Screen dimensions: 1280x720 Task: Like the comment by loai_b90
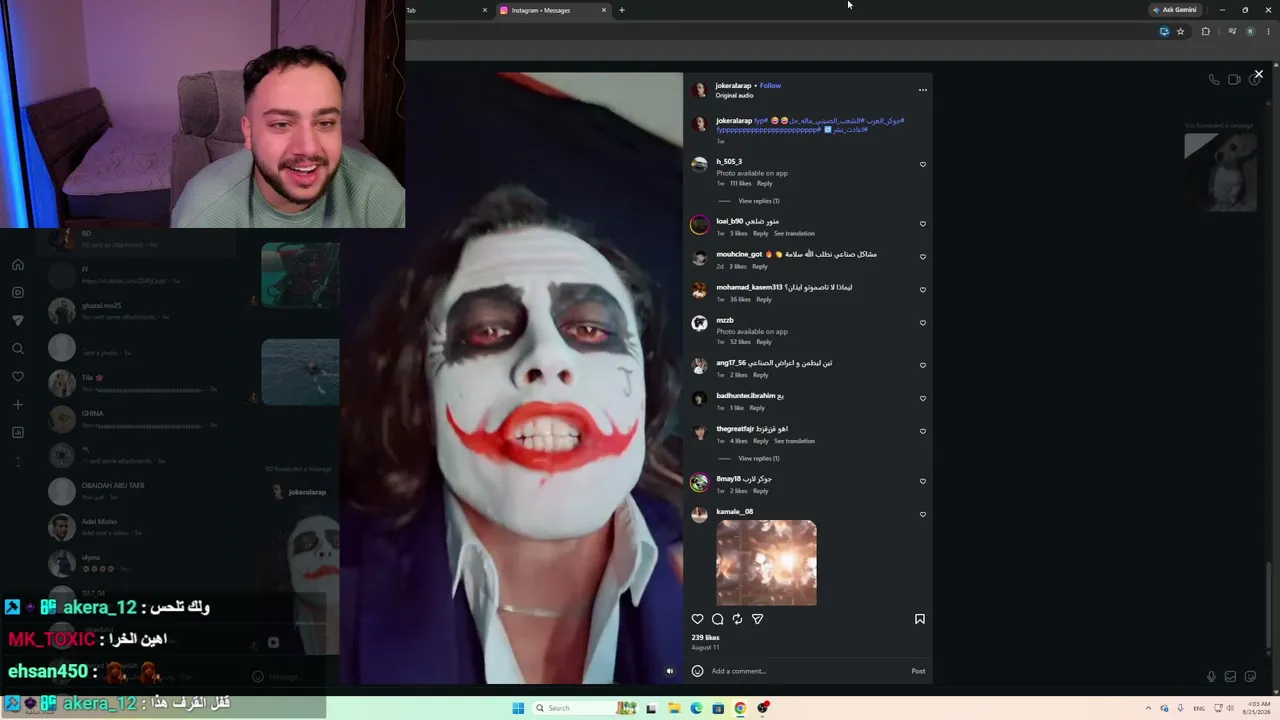pos(923,224)
